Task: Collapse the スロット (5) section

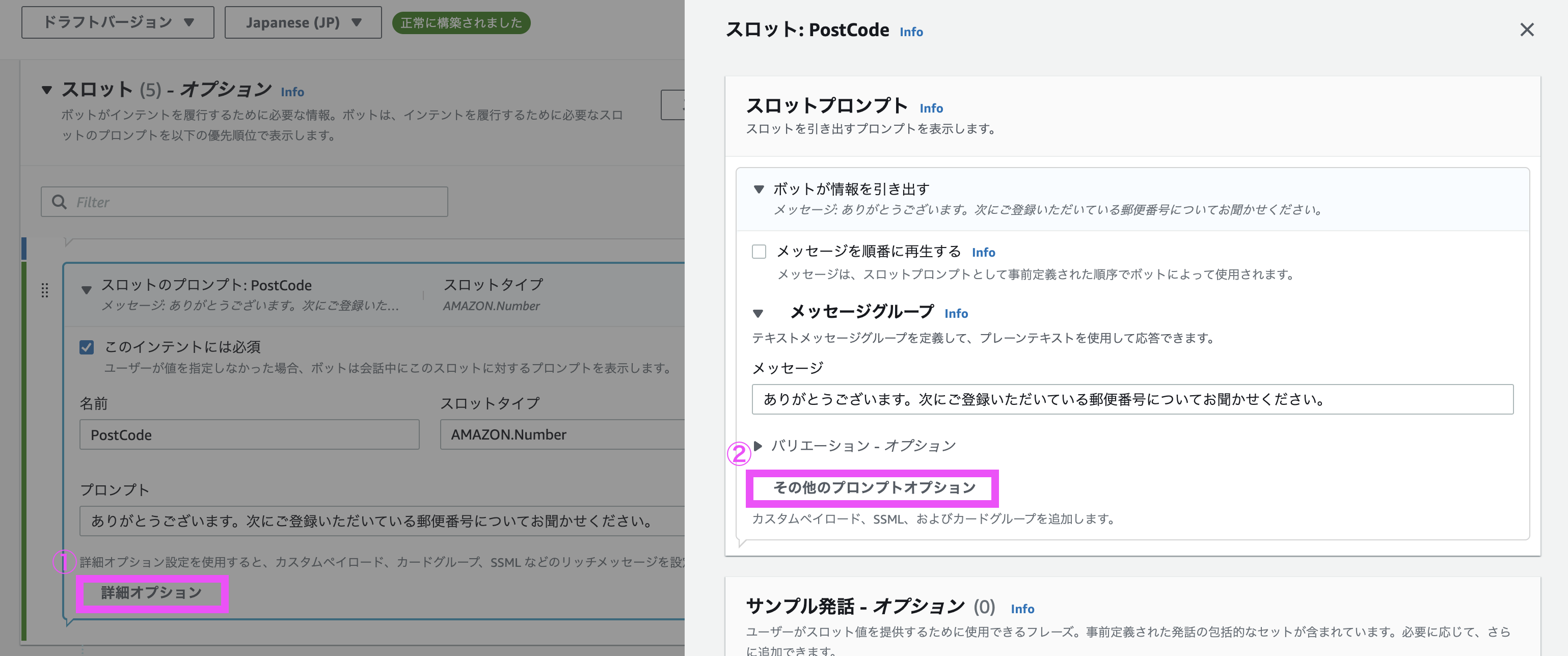Action: 46,90
